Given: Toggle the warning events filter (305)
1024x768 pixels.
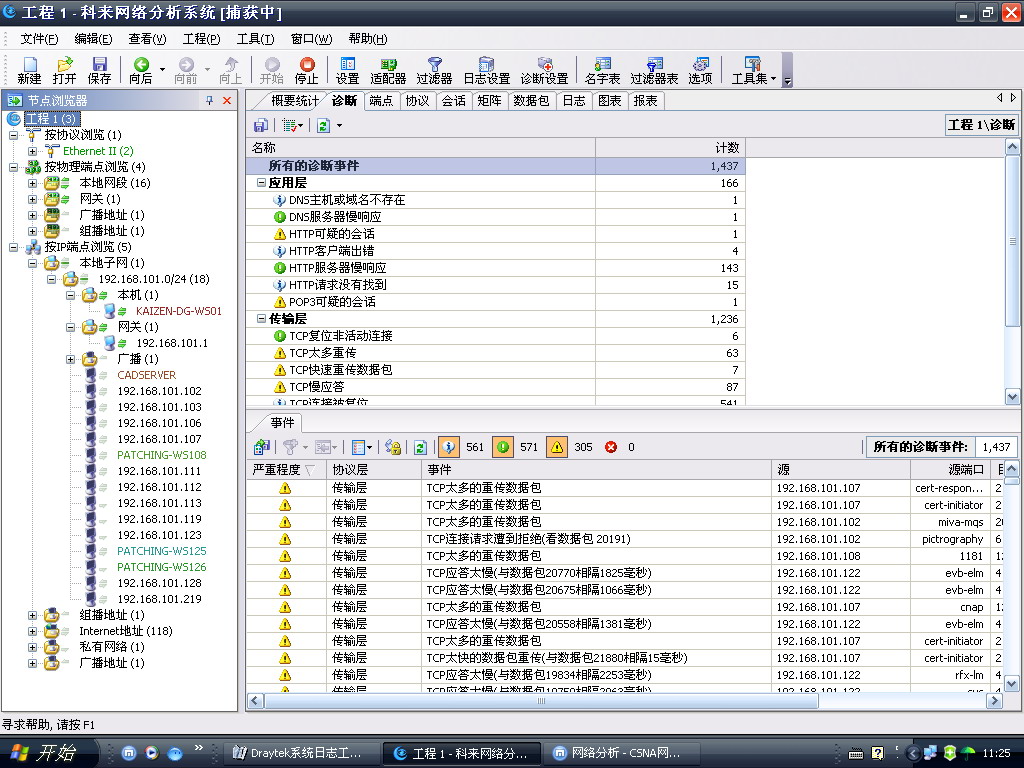Looking at the screenshot, I should click(557, 447).
